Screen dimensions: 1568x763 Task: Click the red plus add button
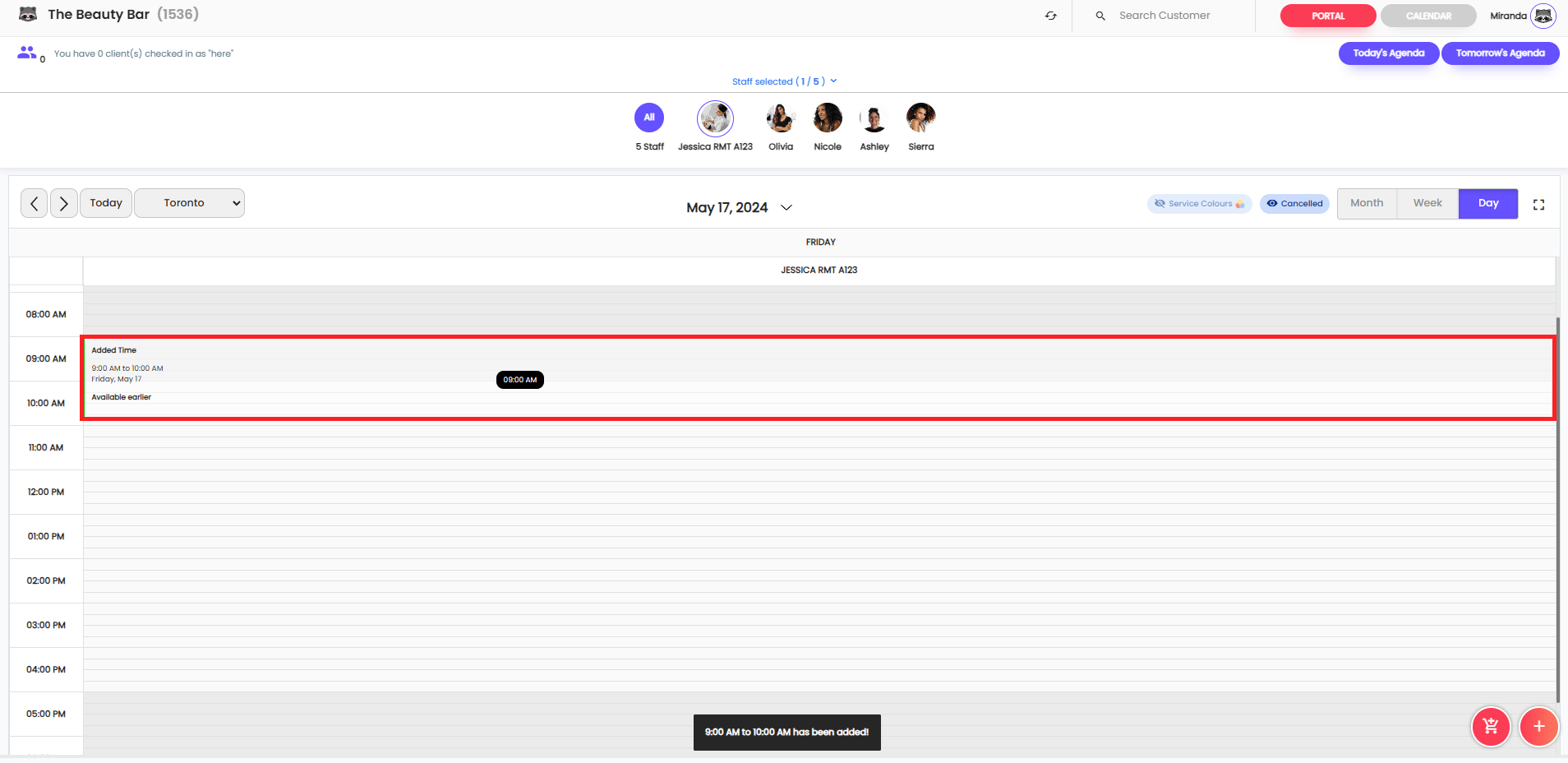(x=1538, y=727)
